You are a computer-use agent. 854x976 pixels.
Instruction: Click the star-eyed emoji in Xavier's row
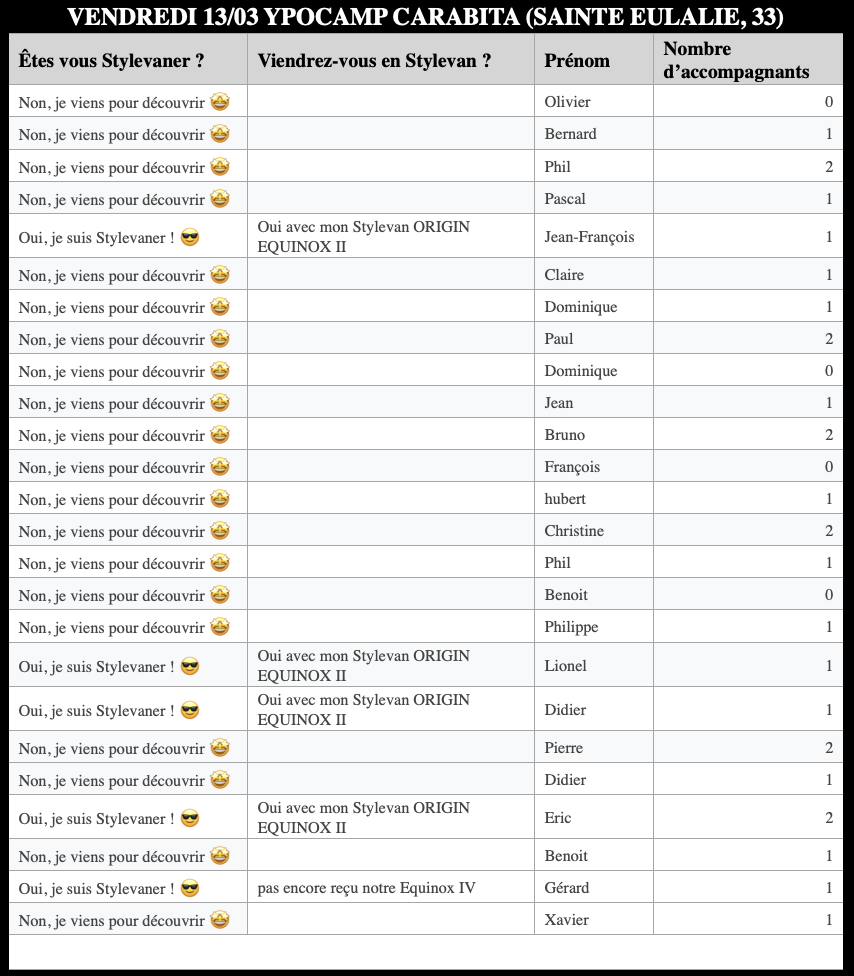point(221,920)
